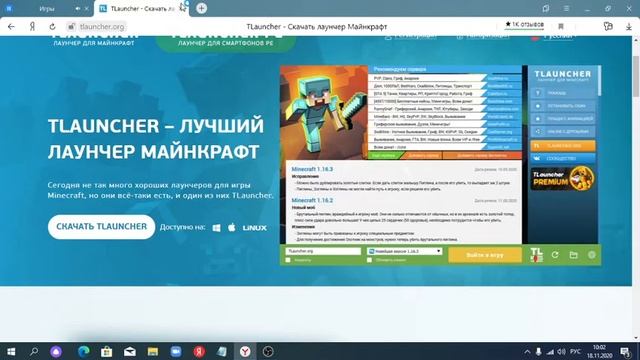Image resolution: width=640 pixels, height=360 pixels.
Task: Go back to the previous page
Action: pos(11,27)
